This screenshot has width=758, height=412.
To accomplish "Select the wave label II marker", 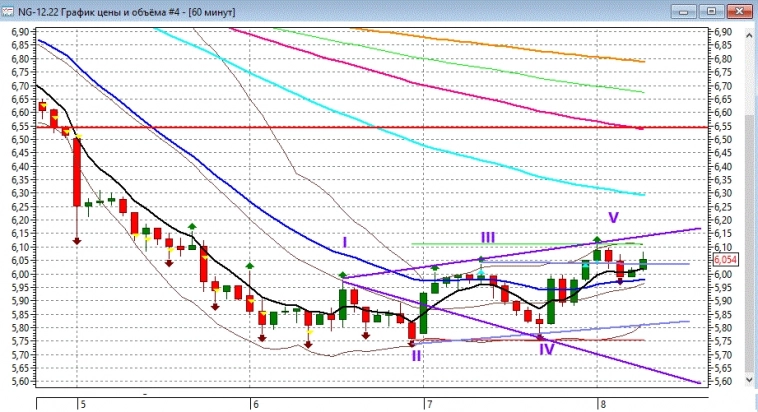I will [416, 355].
